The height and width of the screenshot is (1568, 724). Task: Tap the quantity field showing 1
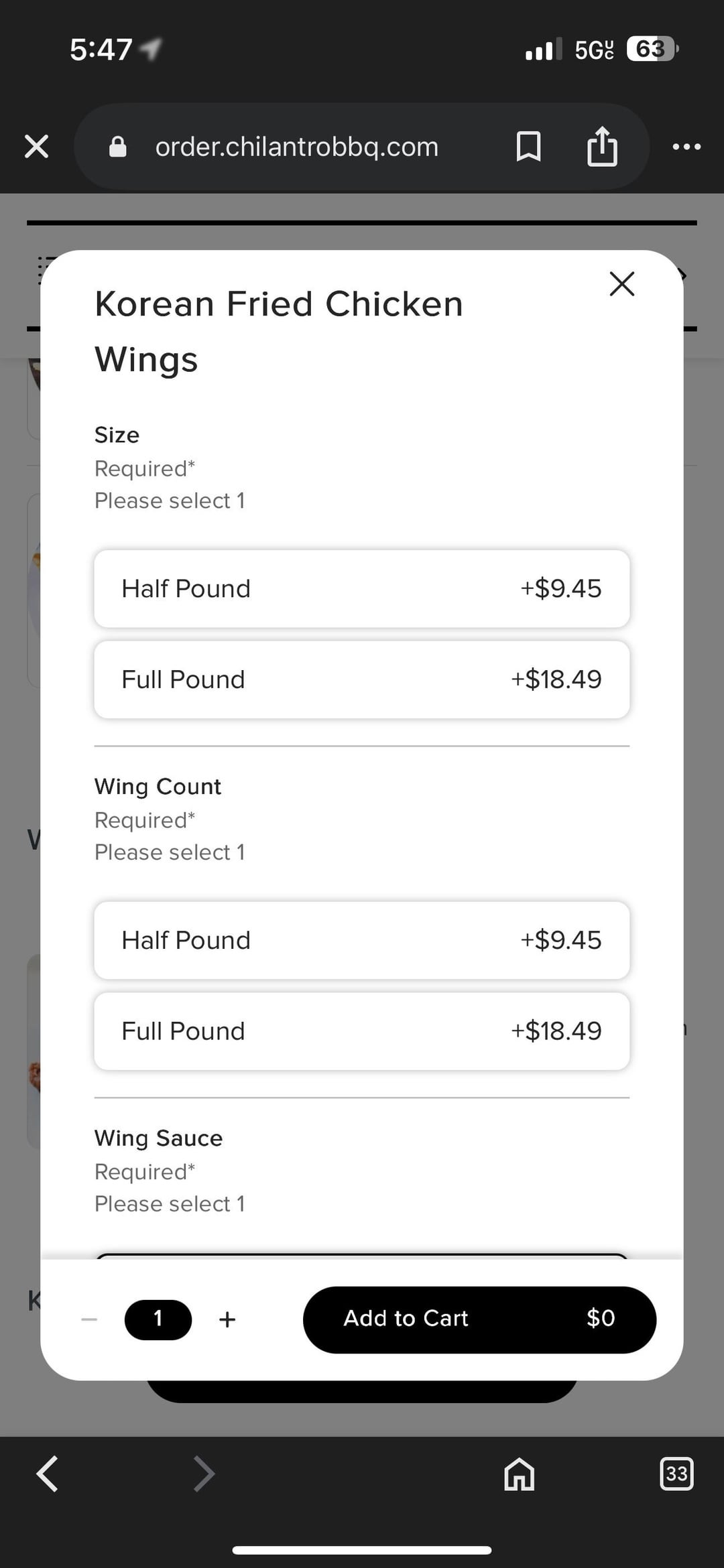[x=158, y=1319]
